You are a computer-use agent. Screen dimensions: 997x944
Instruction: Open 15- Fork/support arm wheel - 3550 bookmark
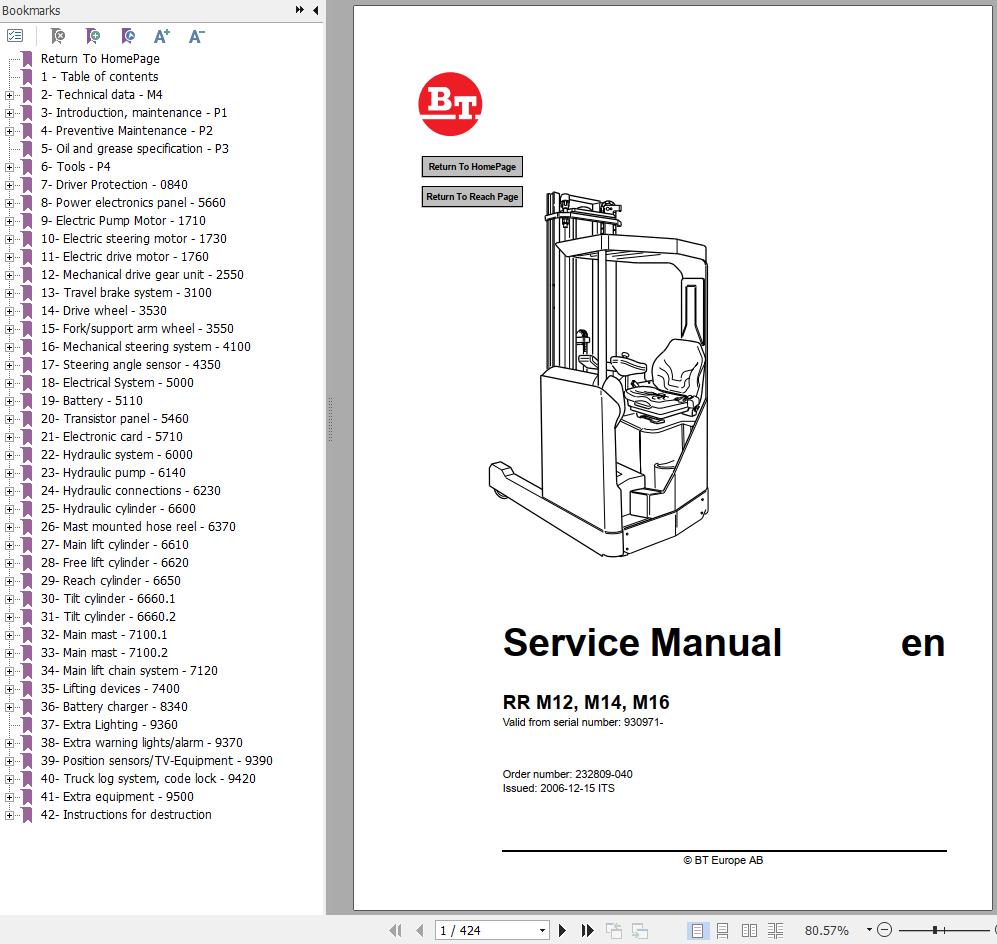point(137,329)
